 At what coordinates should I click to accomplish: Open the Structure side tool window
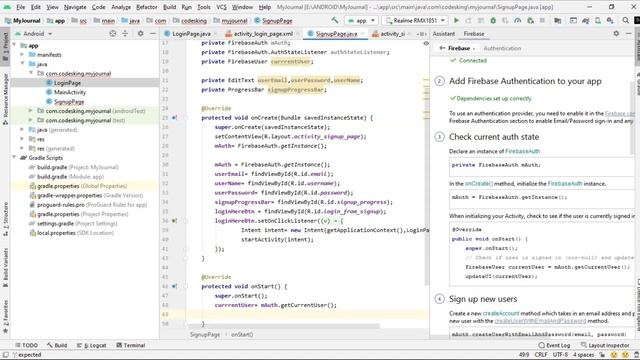pos(5,218)
